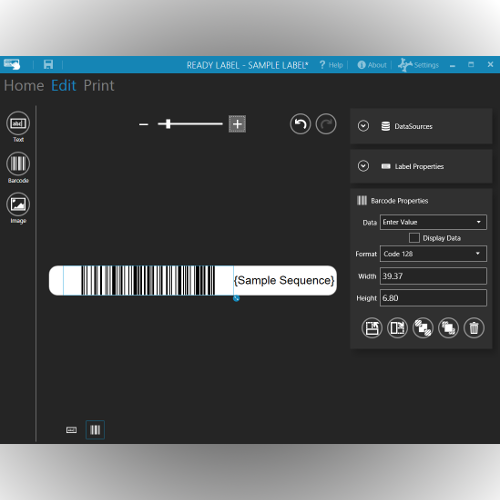Click the icon with striped squares
500x500 pixels.
423,328
